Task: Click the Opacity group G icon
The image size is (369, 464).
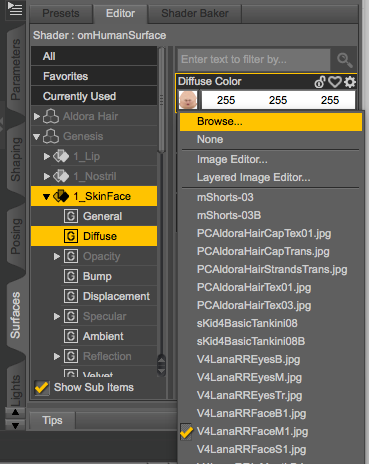Action: click(71, 256)
